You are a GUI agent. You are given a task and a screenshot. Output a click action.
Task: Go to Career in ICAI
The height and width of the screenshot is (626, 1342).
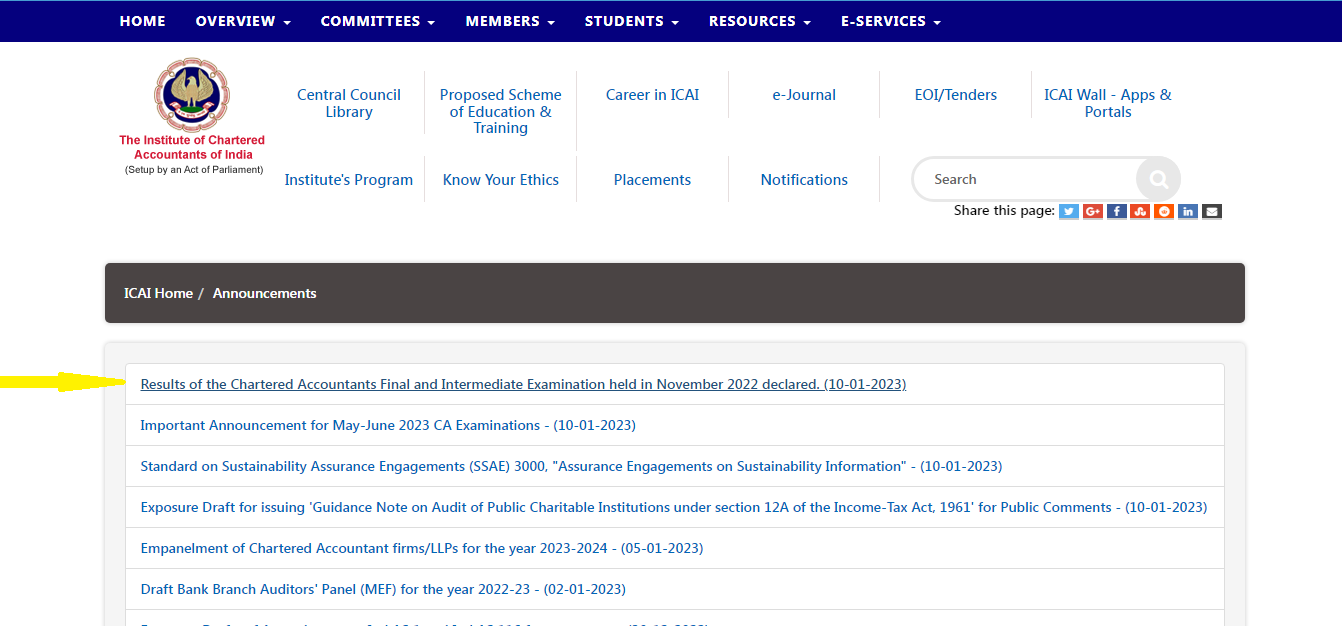tap(653, 95)
